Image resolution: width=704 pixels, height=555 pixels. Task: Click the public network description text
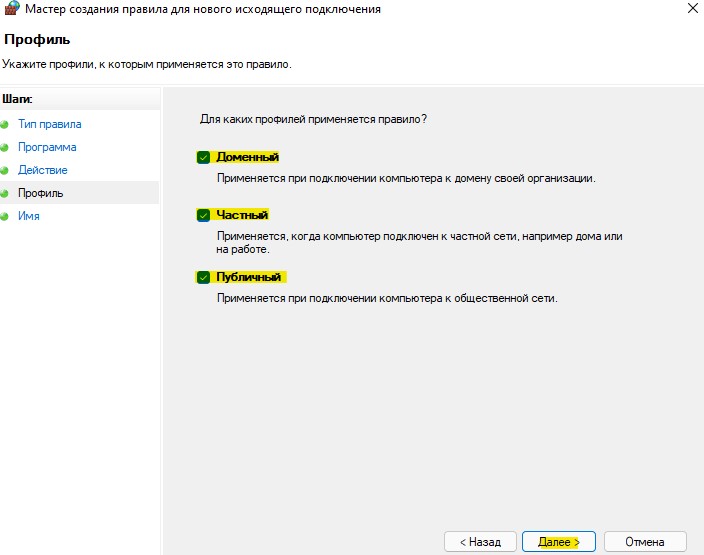[387, 298]
